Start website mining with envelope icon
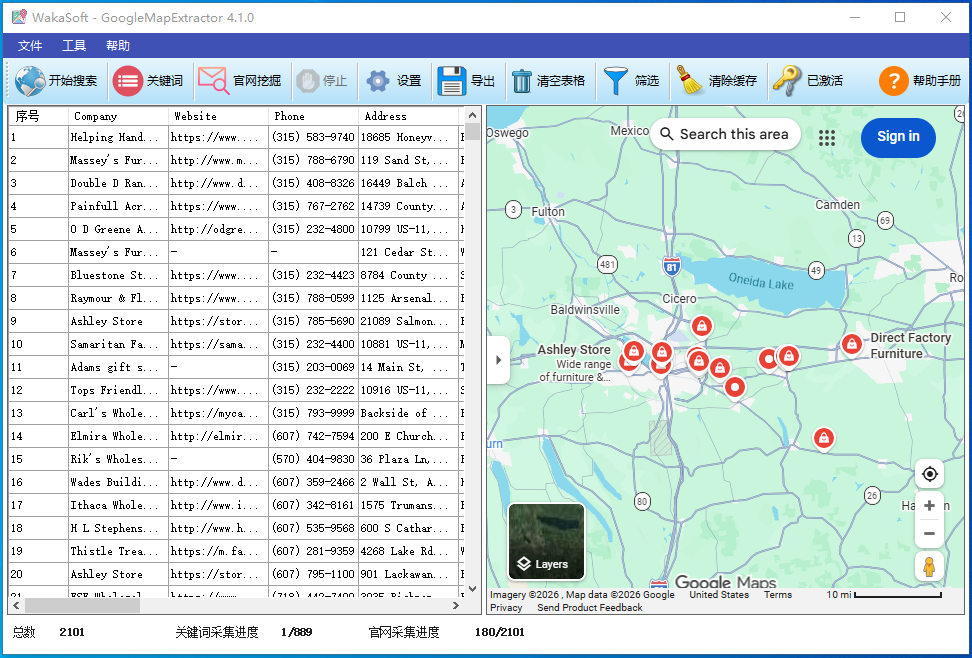Image resolution: width=972 pixels, height=658 pixels. coord(213,81)
